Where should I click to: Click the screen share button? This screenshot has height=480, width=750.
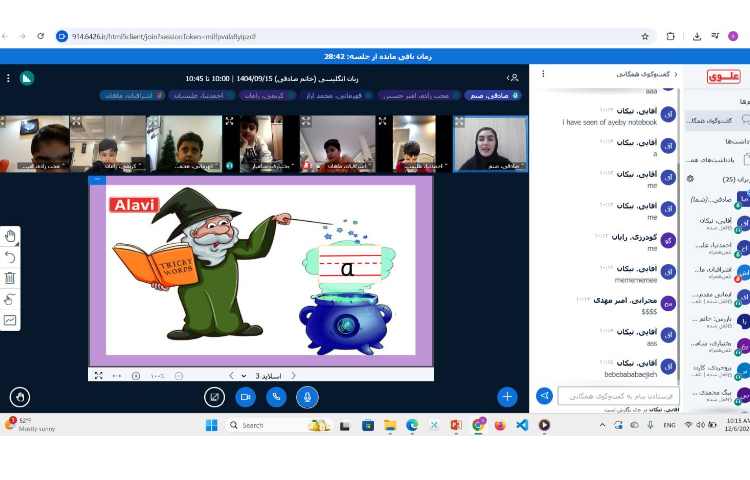coord(214,397)
